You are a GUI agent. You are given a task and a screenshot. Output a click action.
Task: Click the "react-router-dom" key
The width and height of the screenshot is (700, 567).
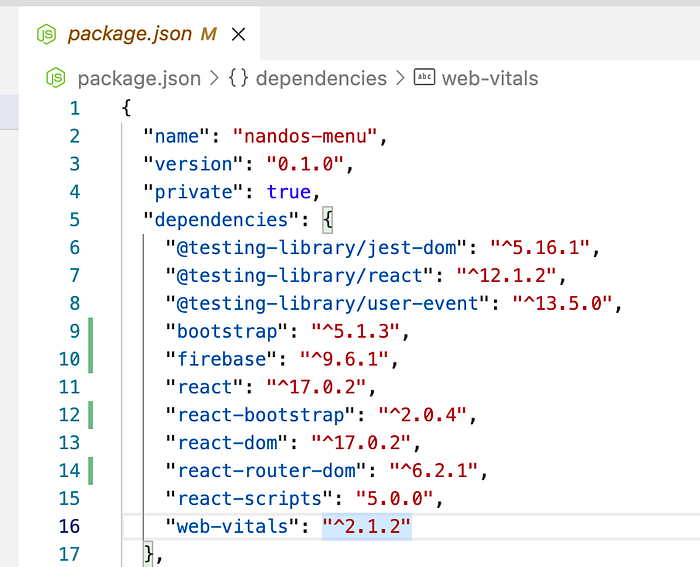(x=266, y=471)
